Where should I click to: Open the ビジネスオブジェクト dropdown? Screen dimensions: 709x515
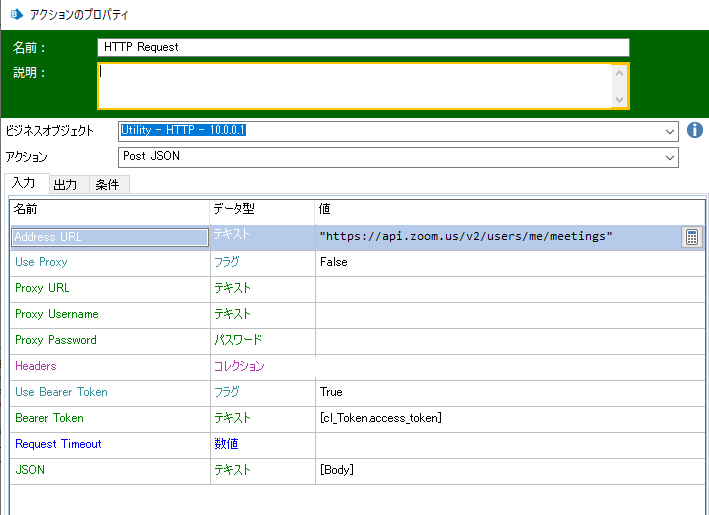(669, 131)
